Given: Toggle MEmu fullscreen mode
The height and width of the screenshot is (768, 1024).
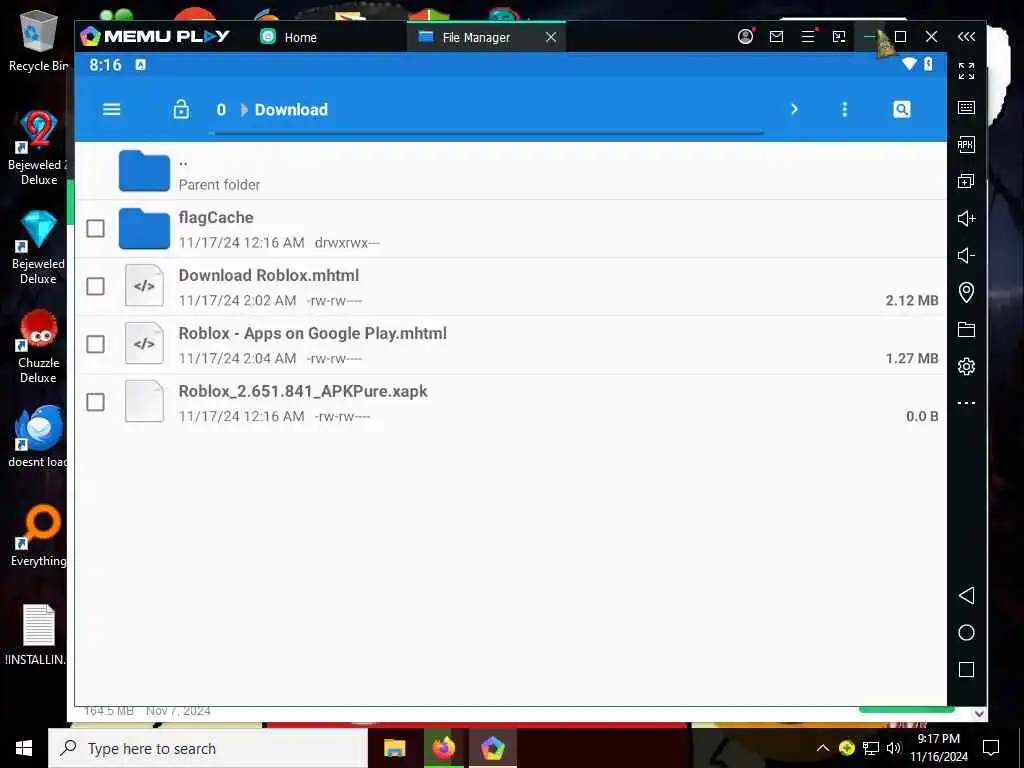Looking at the screenshot, I should click(967, 71).
